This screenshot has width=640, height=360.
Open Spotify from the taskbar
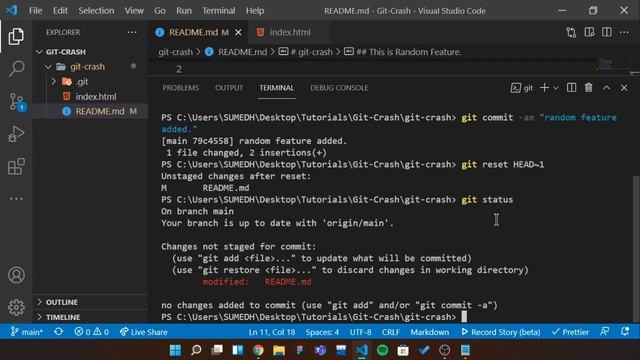[x=382, y=350]
